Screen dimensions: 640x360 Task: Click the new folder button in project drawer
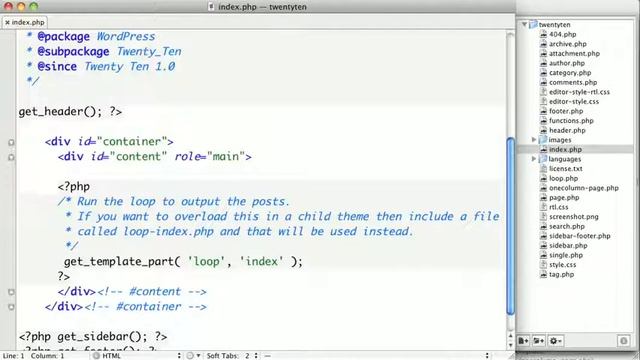pos(538,340)
